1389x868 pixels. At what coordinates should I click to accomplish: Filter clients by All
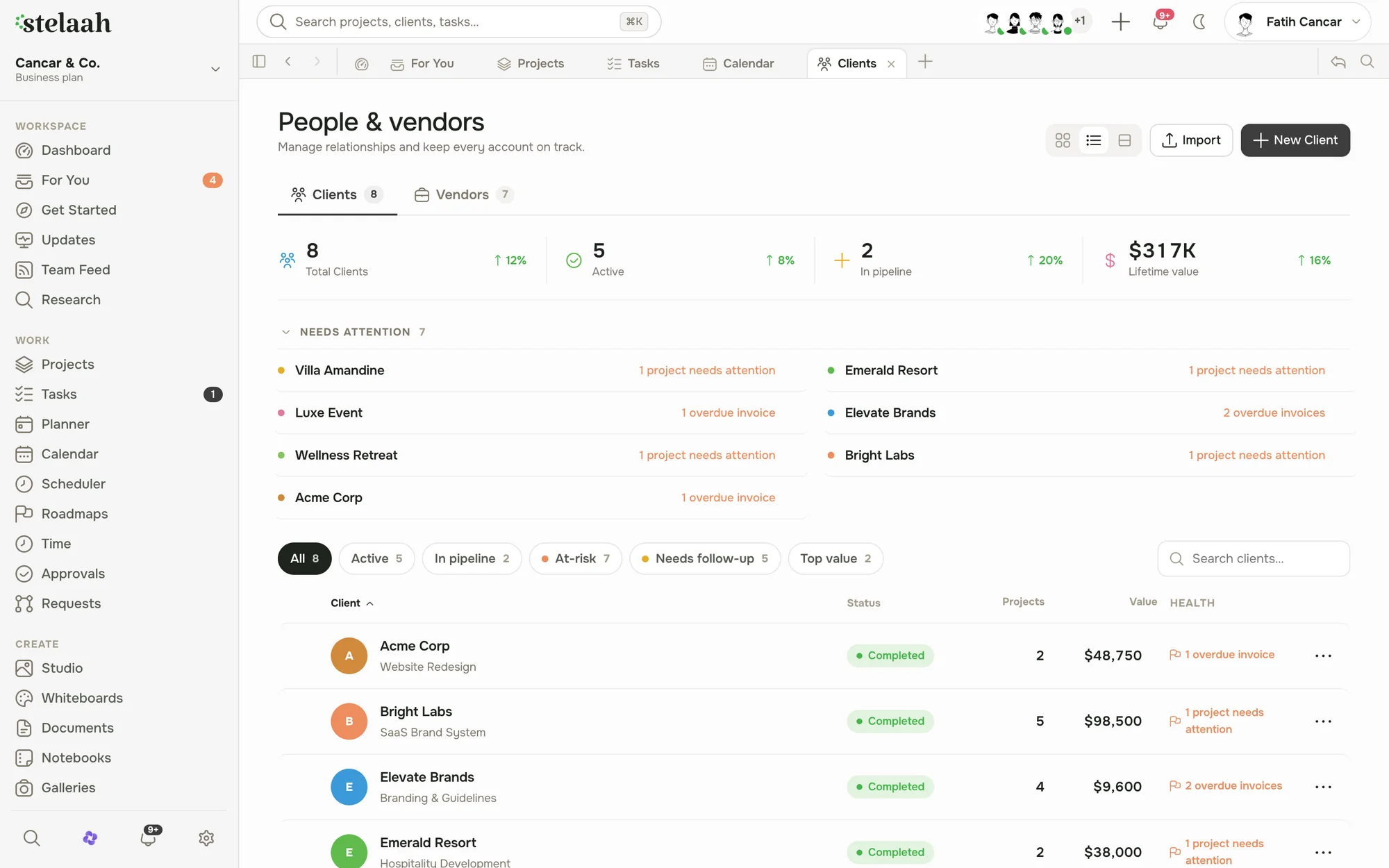point(305,558)
